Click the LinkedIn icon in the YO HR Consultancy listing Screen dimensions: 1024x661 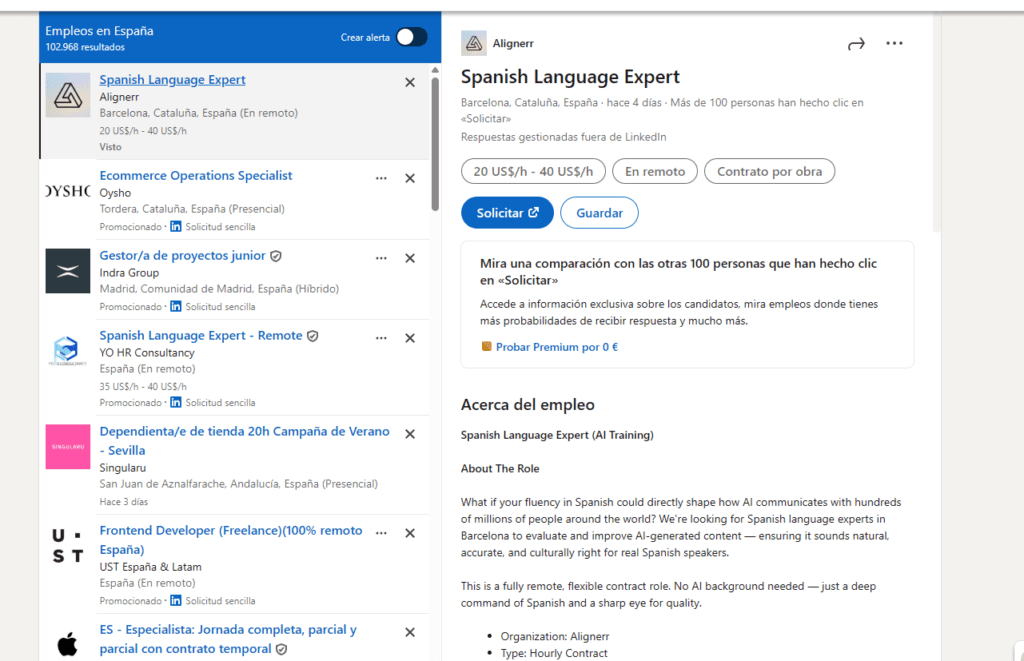click(176, 402)
